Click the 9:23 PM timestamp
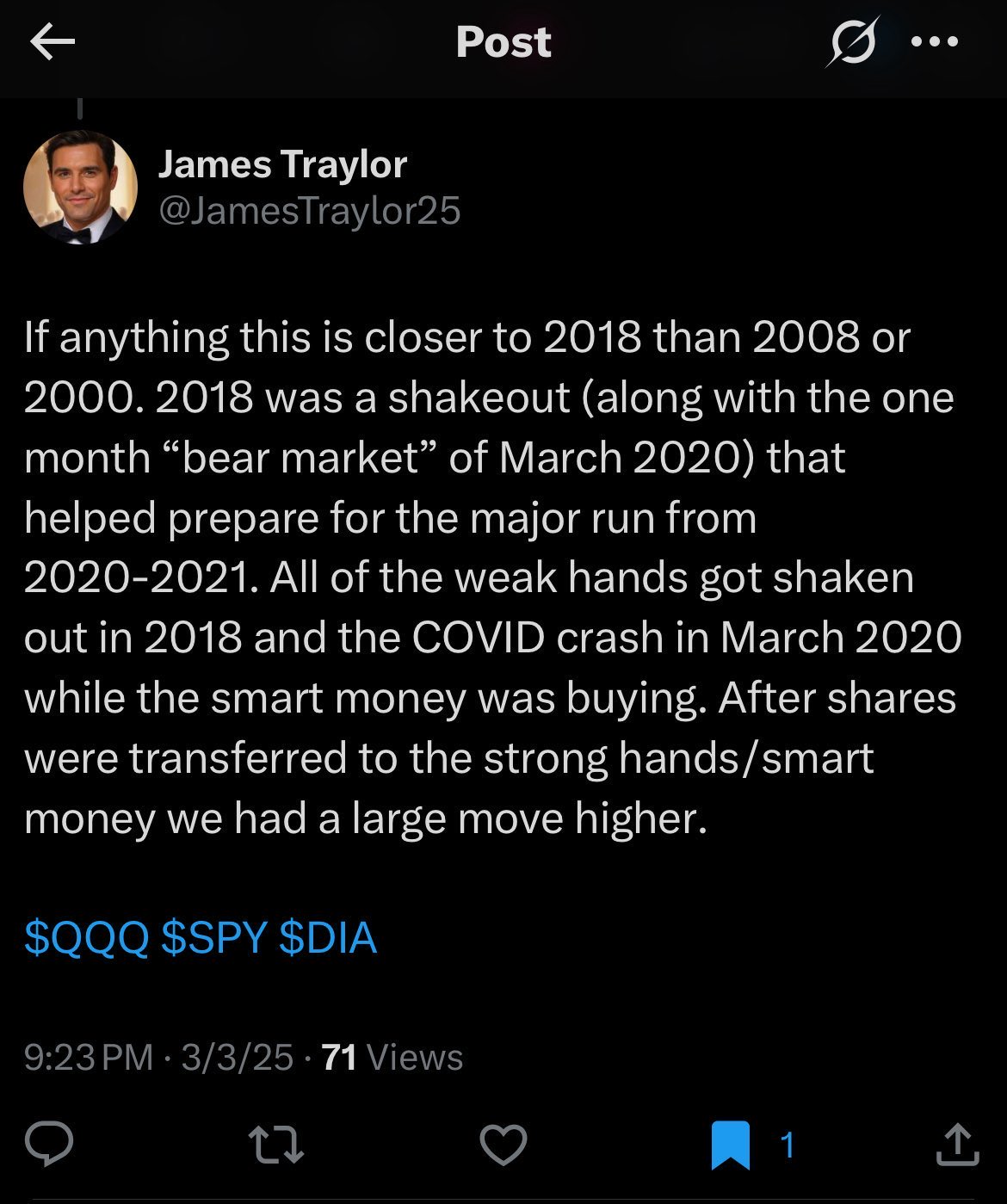Screen dimensions: 1007x1204 coord(88,1057)
